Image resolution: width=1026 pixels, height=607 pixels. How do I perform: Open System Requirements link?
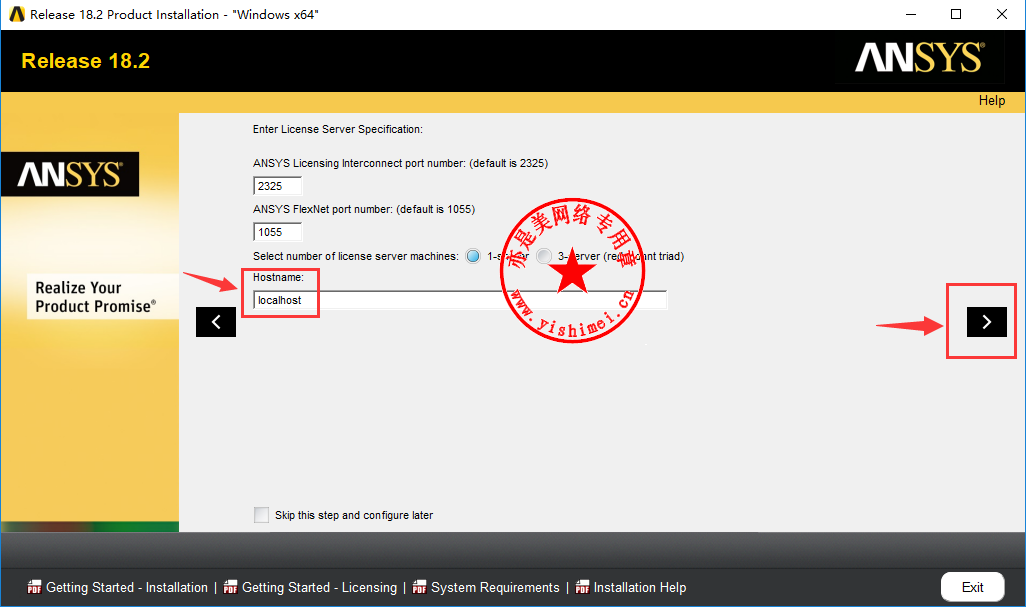(495, 587)
